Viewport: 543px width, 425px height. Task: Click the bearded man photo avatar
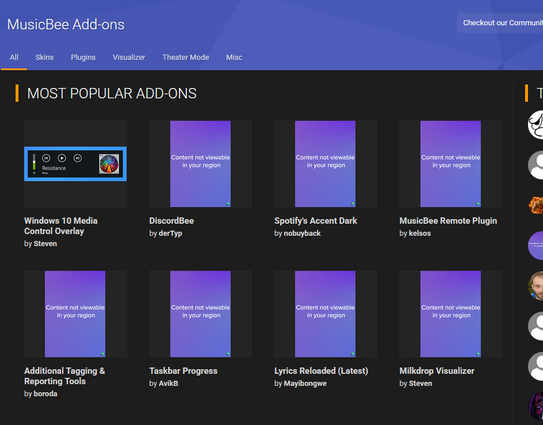pyautogui.click(x=536, y=286)
